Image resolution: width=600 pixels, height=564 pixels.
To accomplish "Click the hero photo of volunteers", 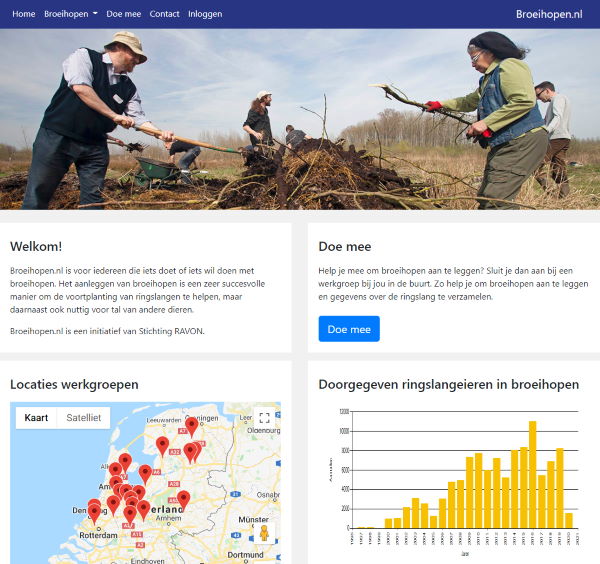I will (300, 119).
